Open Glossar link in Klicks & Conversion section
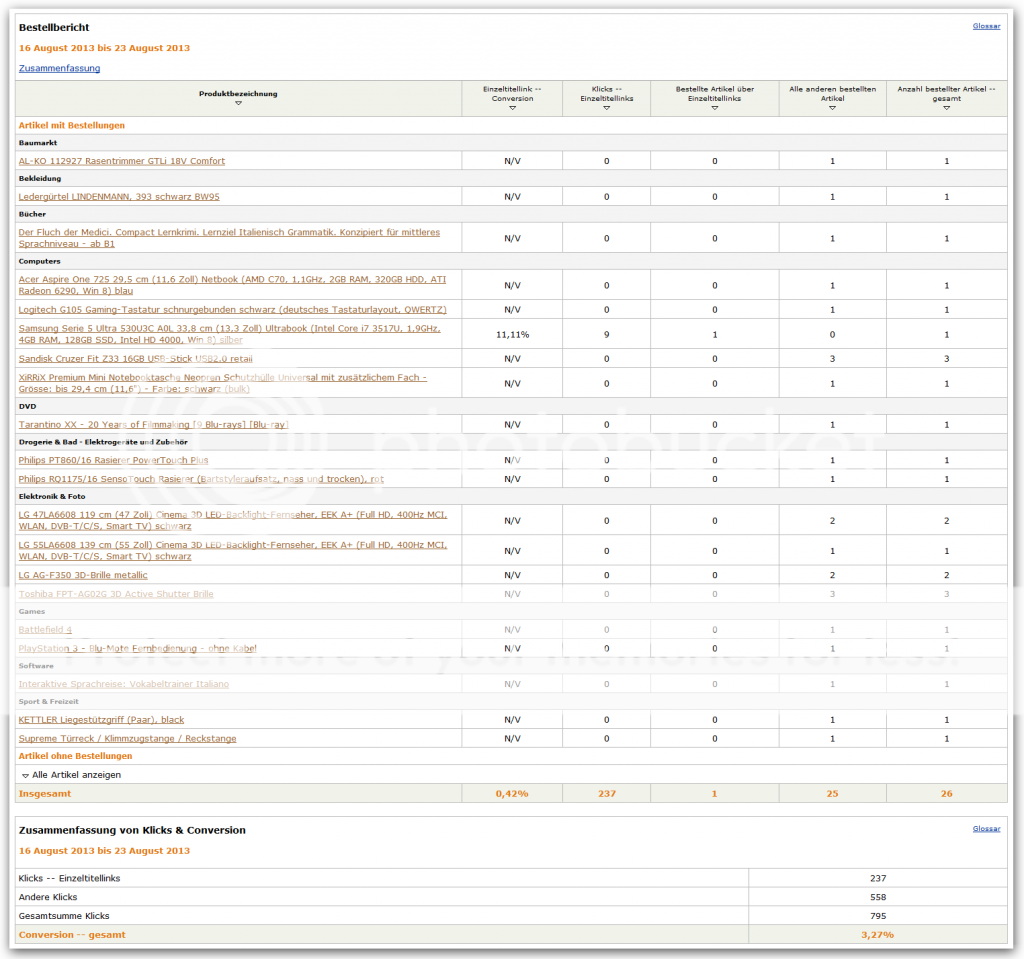Screen dimensions: 1024x959 coord(986,829)
